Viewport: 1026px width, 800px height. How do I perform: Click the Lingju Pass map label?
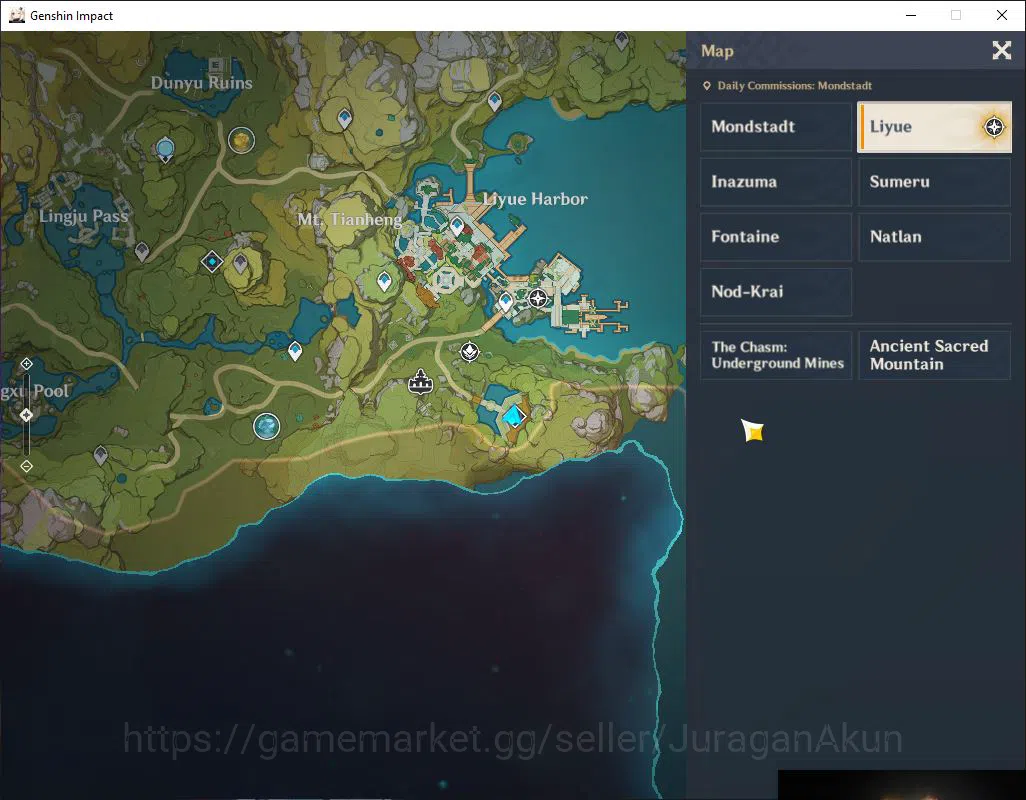[84, 216]
